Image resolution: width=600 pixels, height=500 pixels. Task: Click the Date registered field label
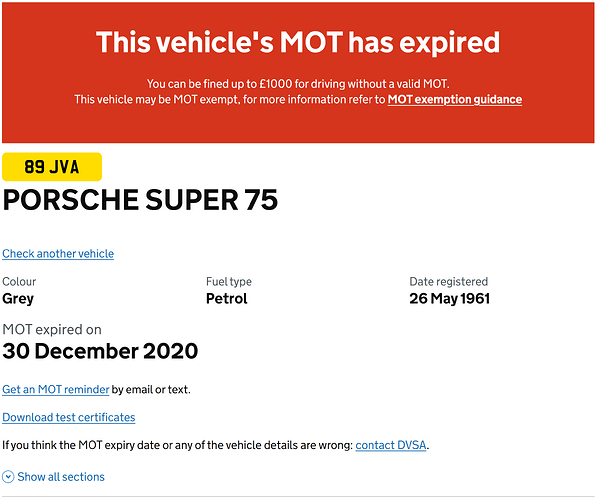pos(448,282)
